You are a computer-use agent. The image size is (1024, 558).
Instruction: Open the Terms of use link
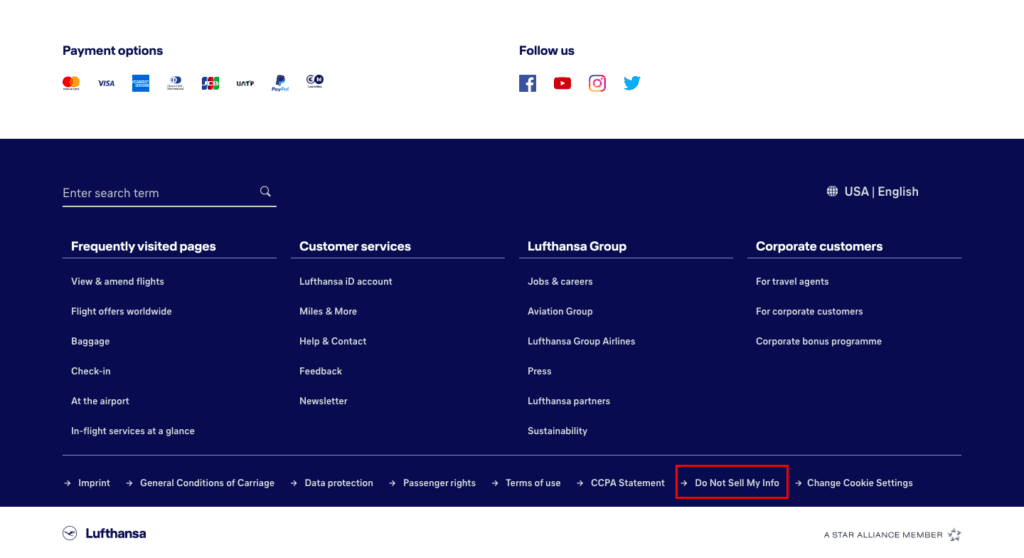tap(533, 483)
